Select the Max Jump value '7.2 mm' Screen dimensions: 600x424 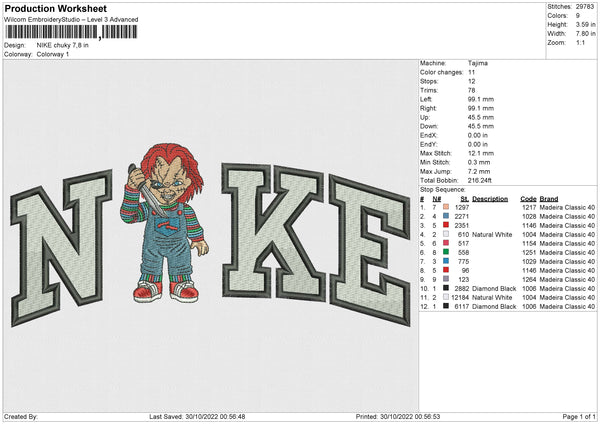click(x=479, y=171)
